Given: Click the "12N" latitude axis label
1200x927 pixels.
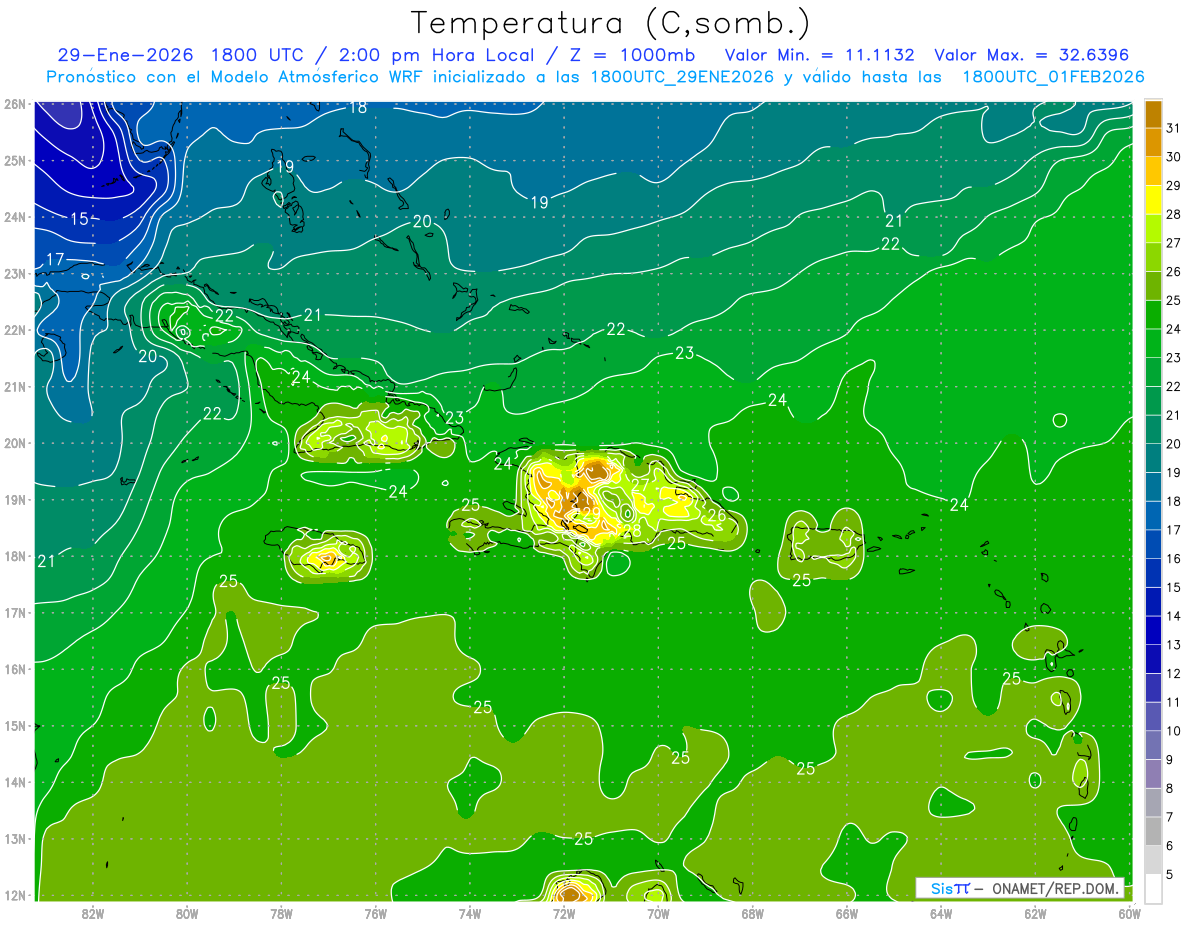Looking at the screenshot, I should click(x=14, y=895).
